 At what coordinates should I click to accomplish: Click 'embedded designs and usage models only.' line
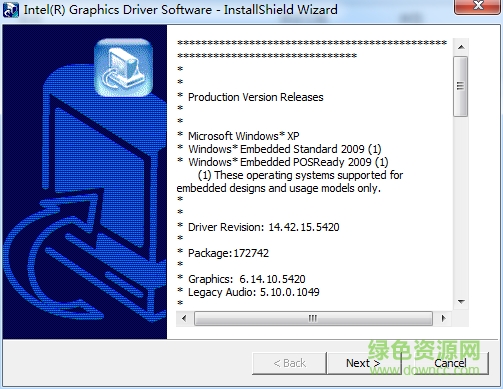tap(279, 188)
